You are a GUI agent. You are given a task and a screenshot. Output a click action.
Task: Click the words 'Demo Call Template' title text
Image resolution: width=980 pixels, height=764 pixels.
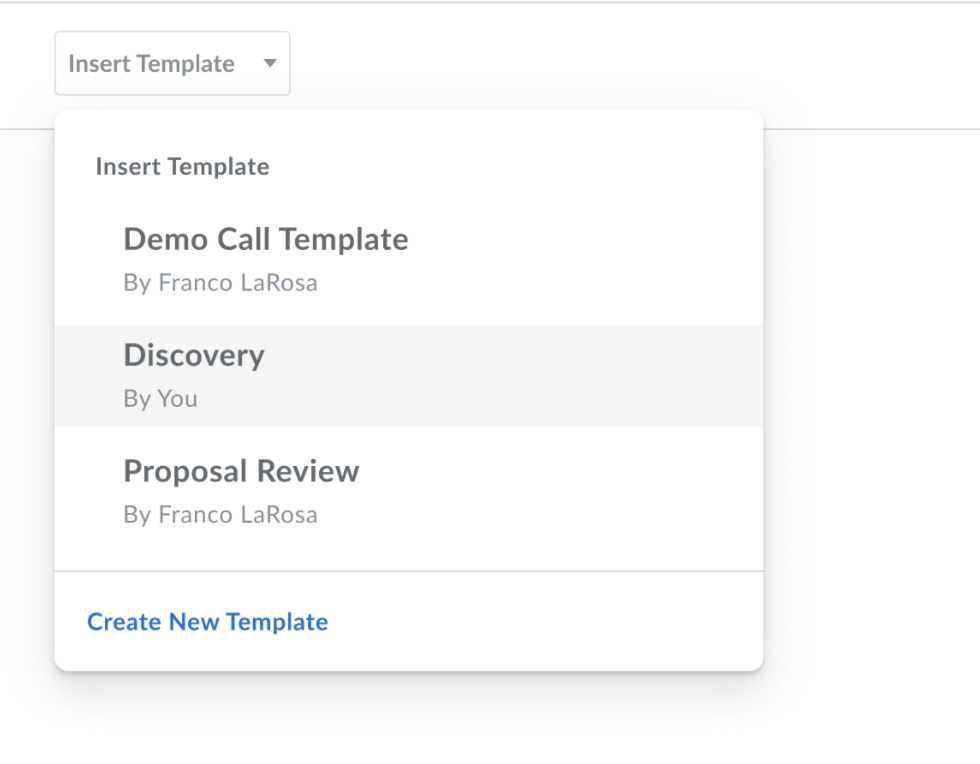[266, 239]
